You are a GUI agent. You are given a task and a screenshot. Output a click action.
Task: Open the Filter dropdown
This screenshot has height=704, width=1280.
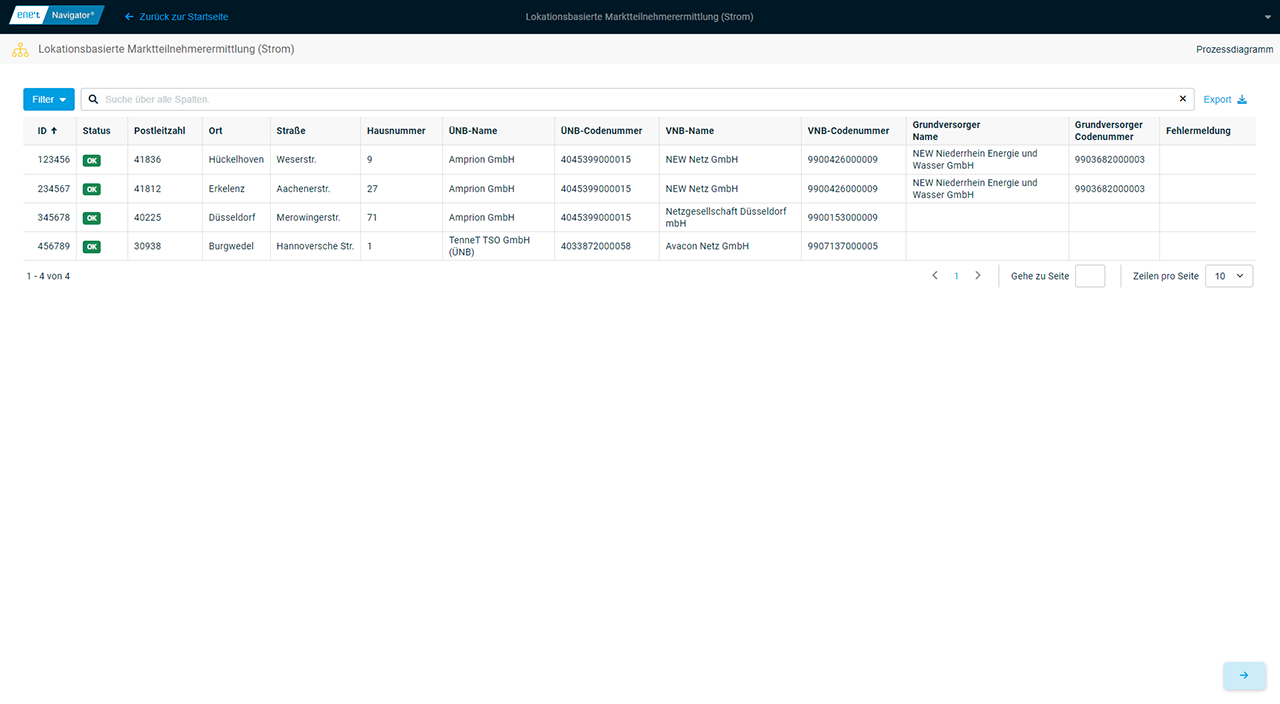coord(49,99)
